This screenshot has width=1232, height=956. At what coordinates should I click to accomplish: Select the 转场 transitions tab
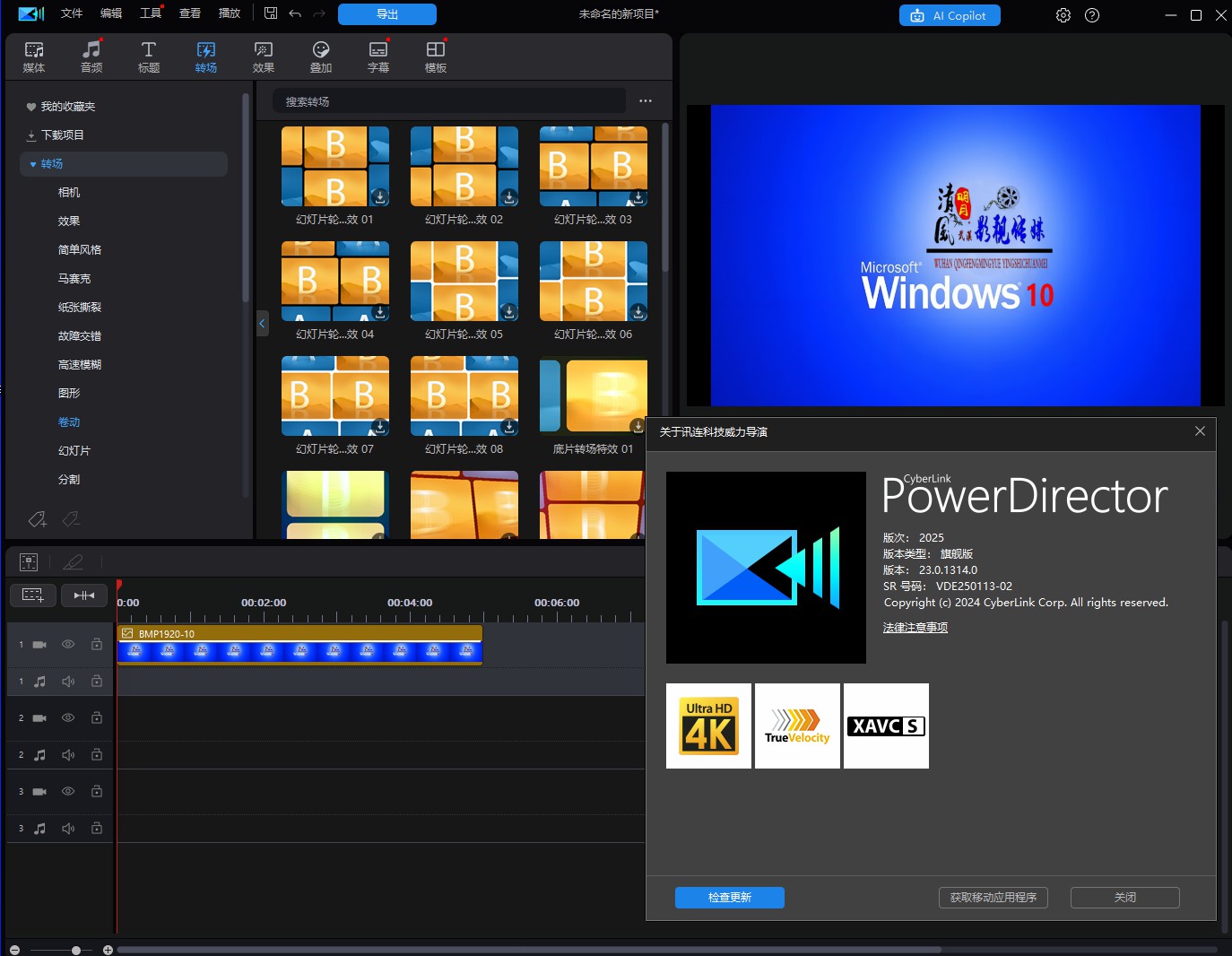(206, 56)
